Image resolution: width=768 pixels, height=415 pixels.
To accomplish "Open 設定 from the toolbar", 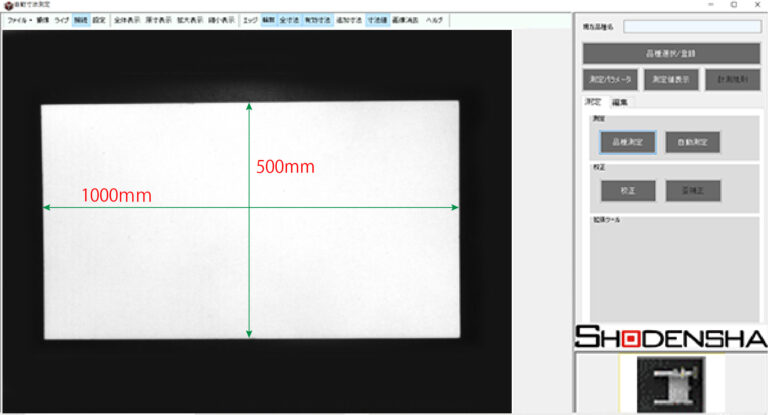I will [x=99, y=20].
